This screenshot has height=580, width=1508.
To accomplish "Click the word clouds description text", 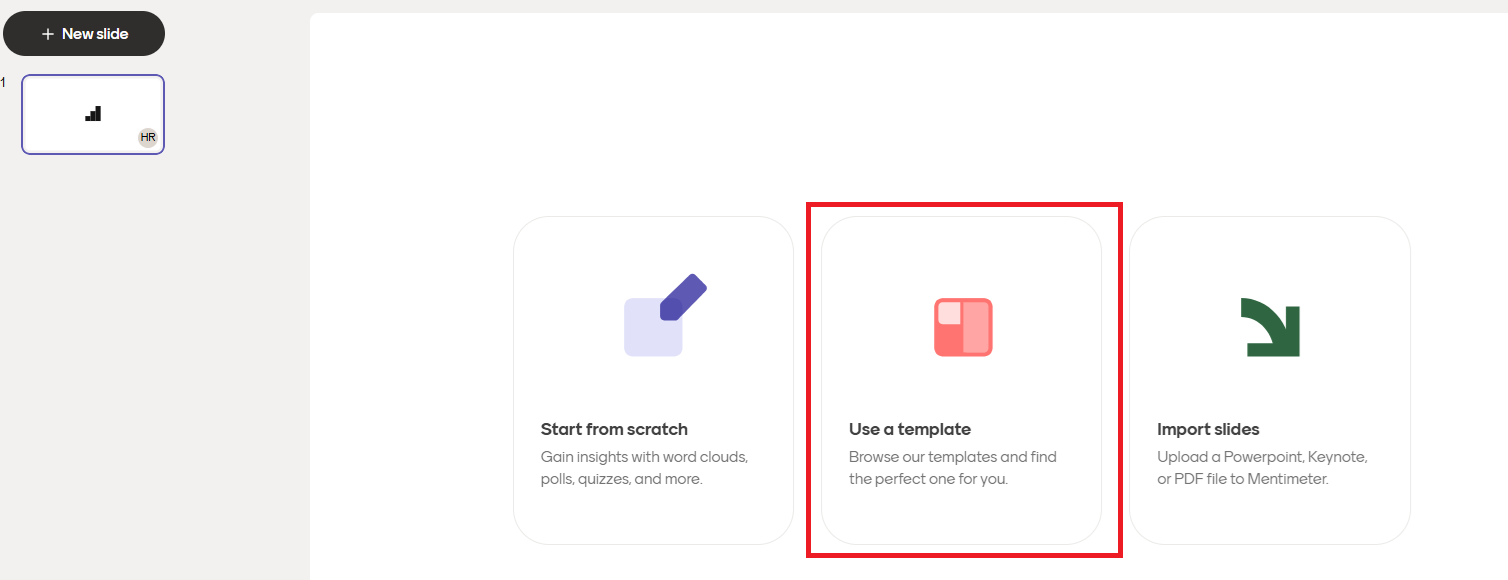I will pyautogui.click(x=644, y=468).
